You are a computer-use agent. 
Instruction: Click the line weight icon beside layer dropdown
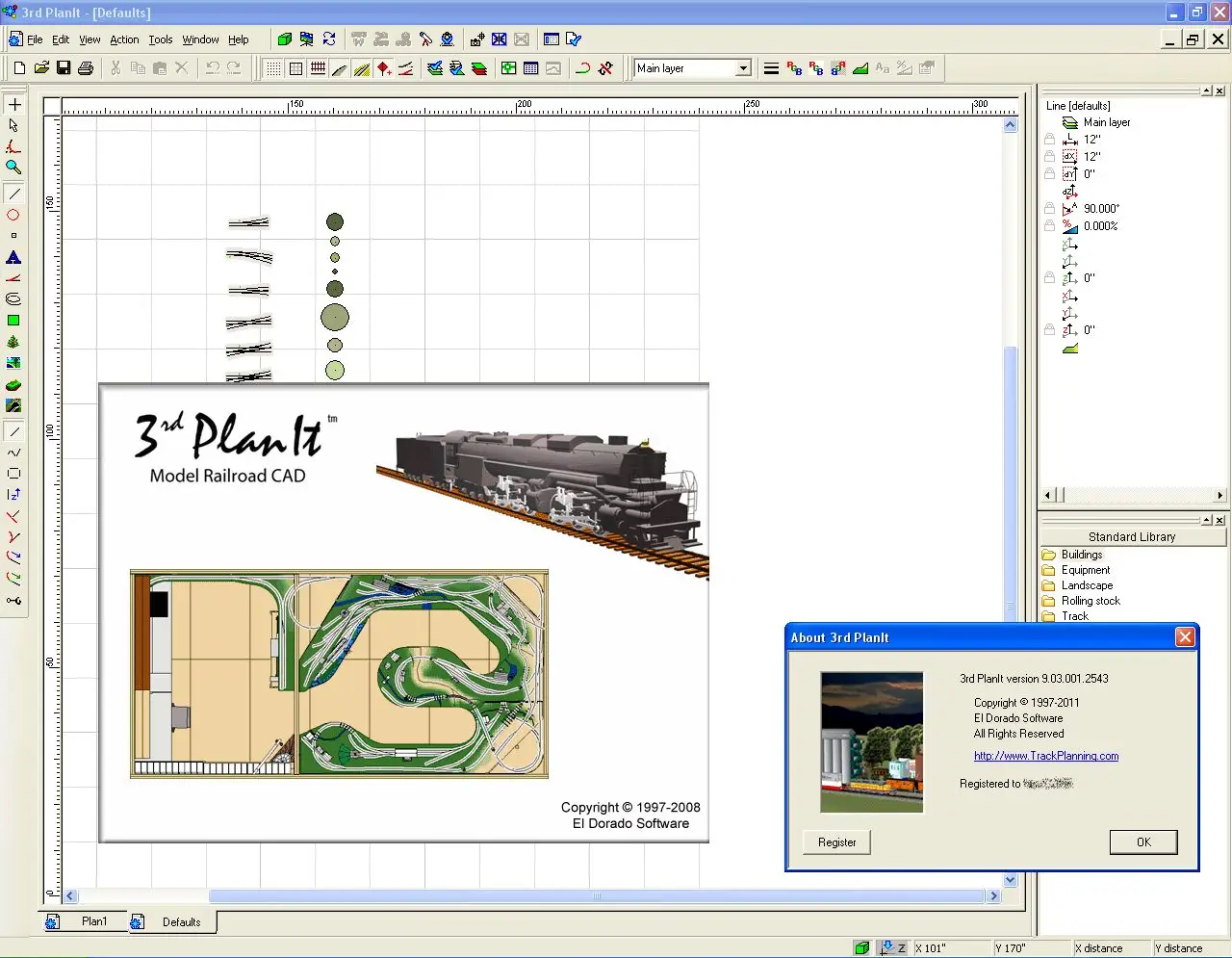[x=771, y=68]
